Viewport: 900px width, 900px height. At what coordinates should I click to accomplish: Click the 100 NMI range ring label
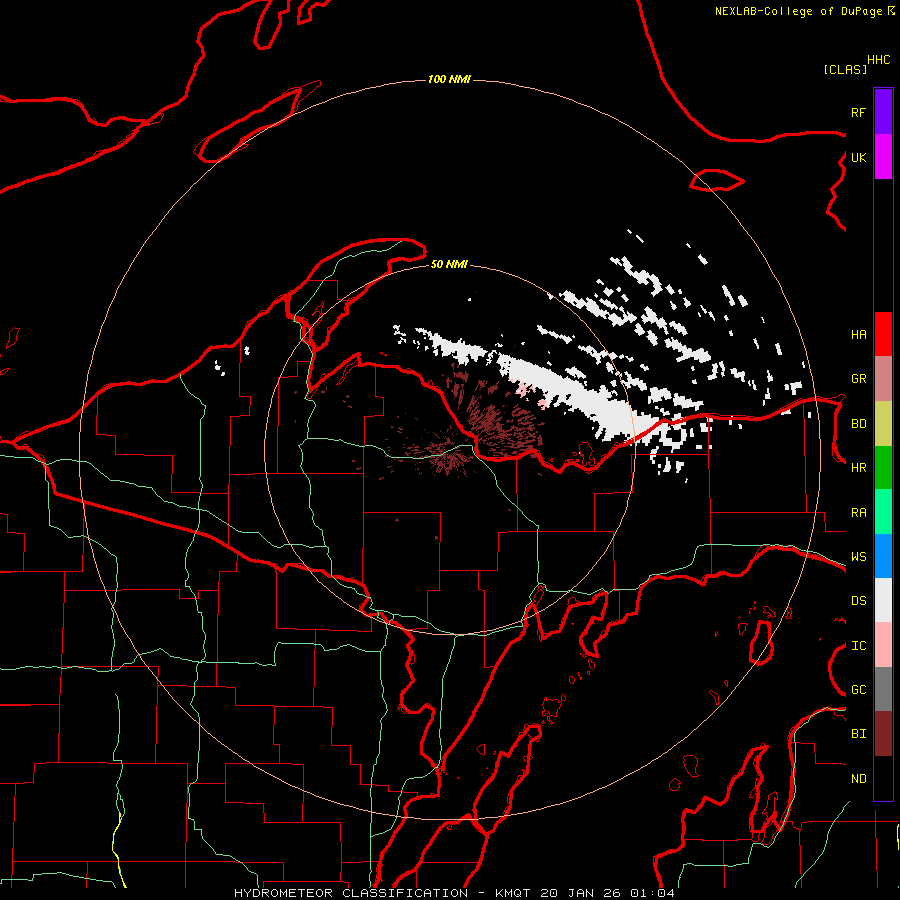(x=449, y=79)
